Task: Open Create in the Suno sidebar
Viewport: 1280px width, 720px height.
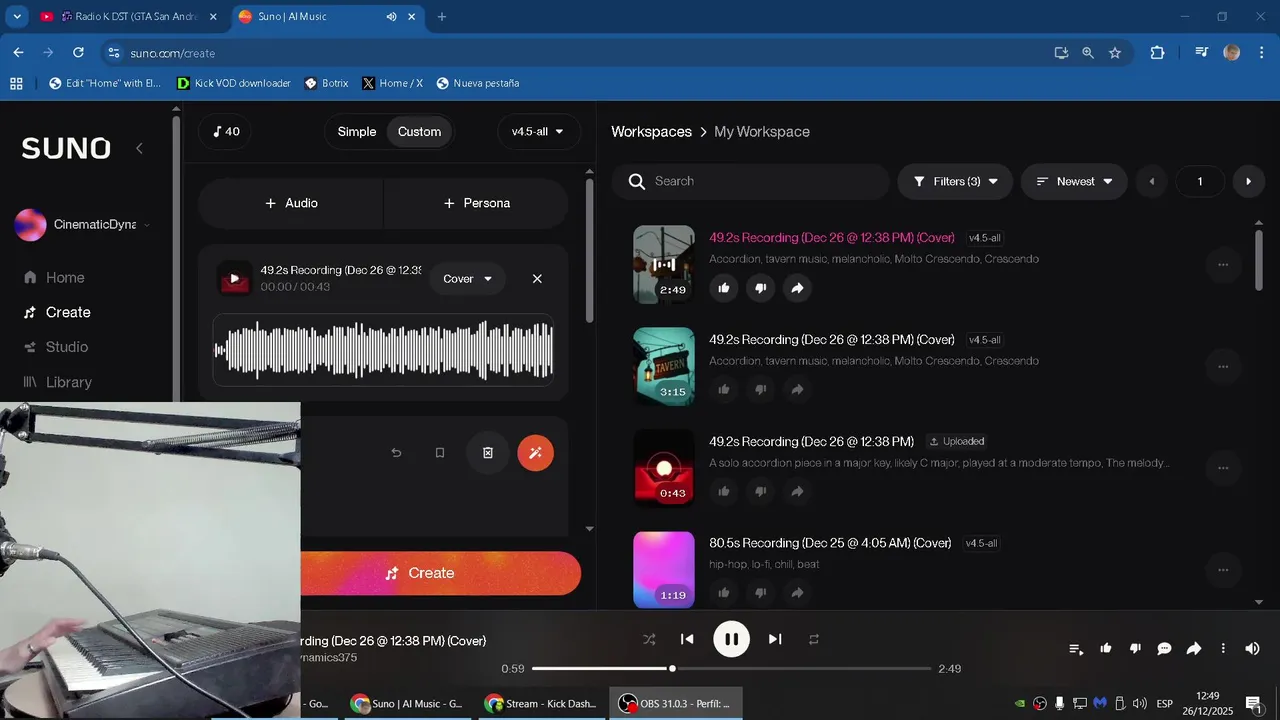Action: pyautogui.click(x=57, y=313)
